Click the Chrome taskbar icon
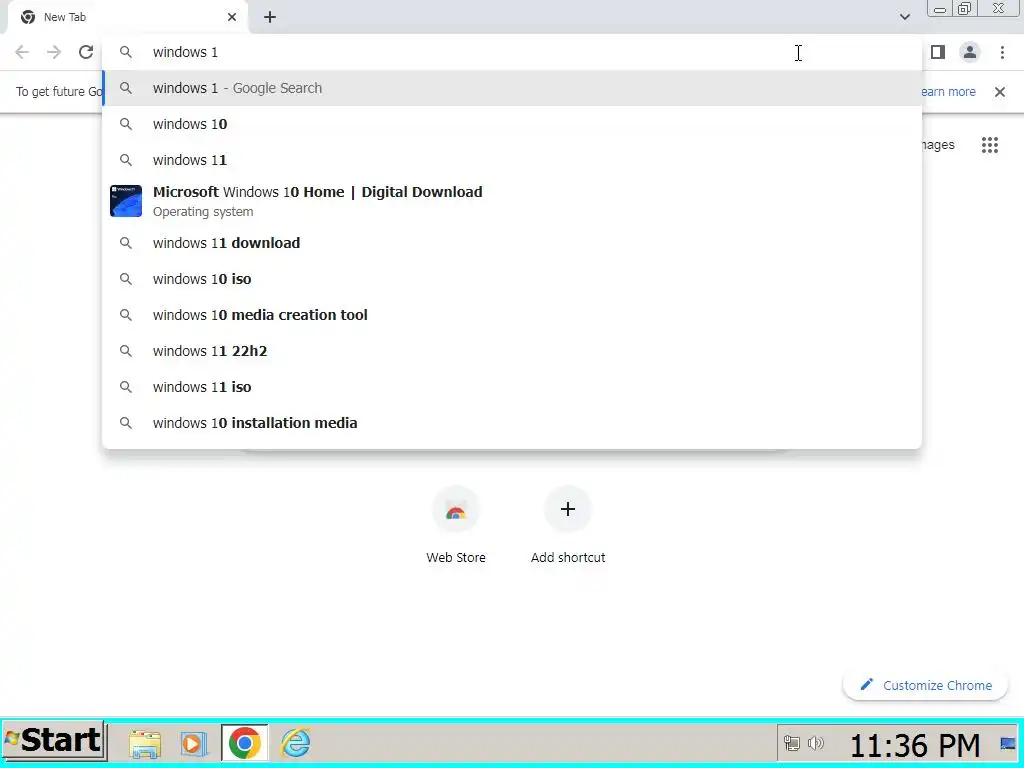The width and height of the screenshot is (1024, 768). click(245, 743)
